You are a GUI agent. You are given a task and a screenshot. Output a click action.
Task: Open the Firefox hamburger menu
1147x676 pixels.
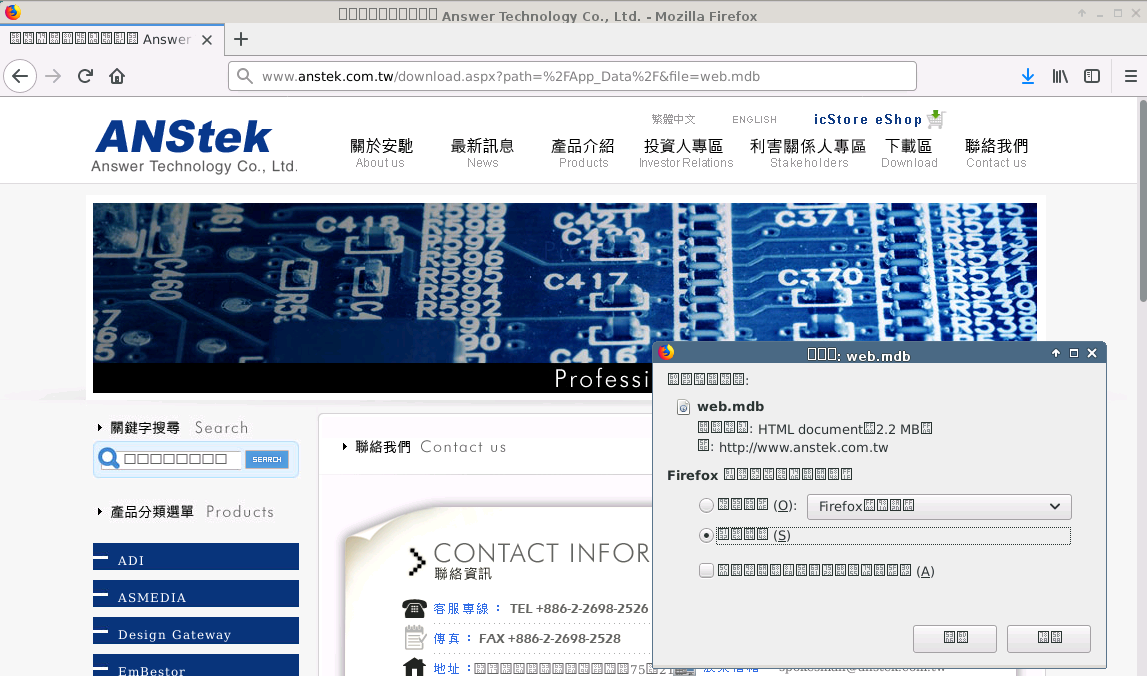pyautogui.click(x=1130, y=76)
